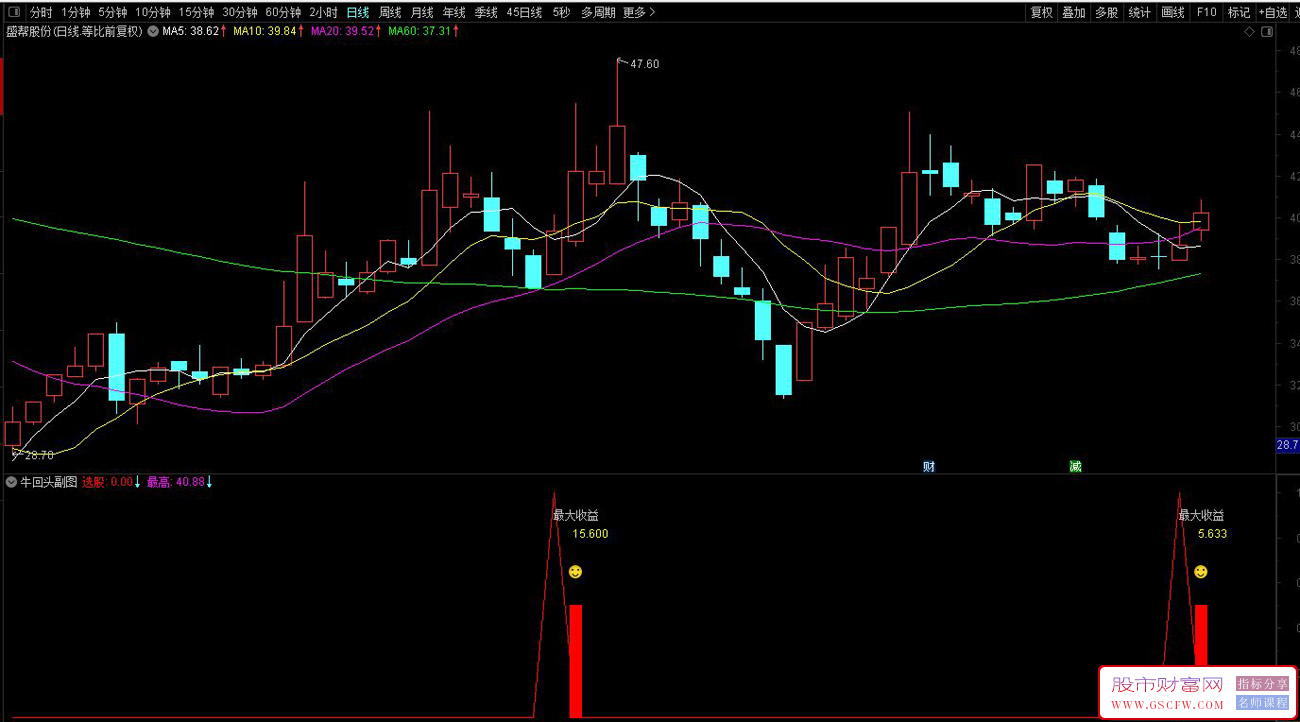Screen dimensions: 1300x722
Task: Switch to 分时 intraday view
Action: (x=41, y=13)
